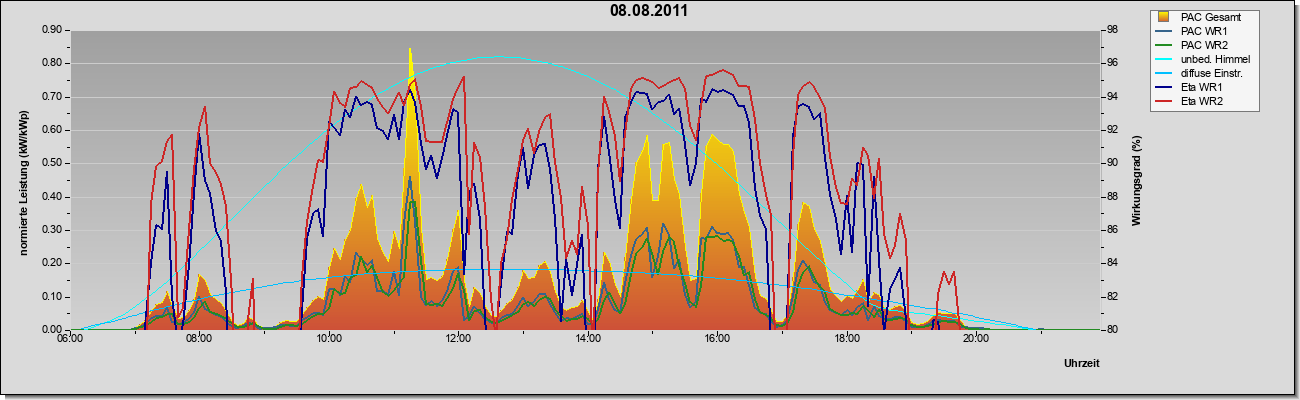Click the chart title 08.08.2011
The image size is (1300, 400).
point(649,11)
